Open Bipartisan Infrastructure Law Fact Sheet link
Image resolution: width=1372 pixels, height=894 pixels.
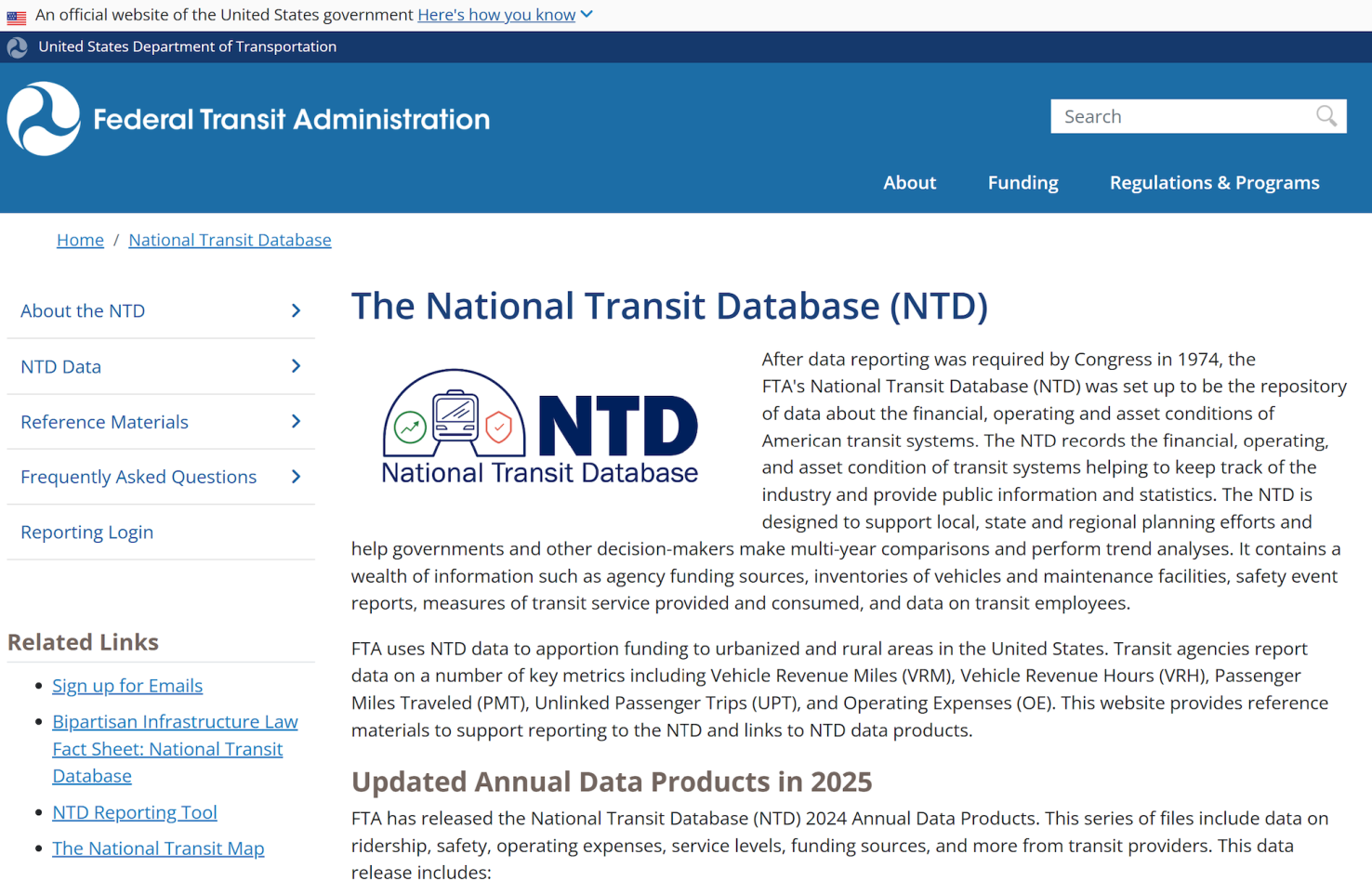[175, 749]
